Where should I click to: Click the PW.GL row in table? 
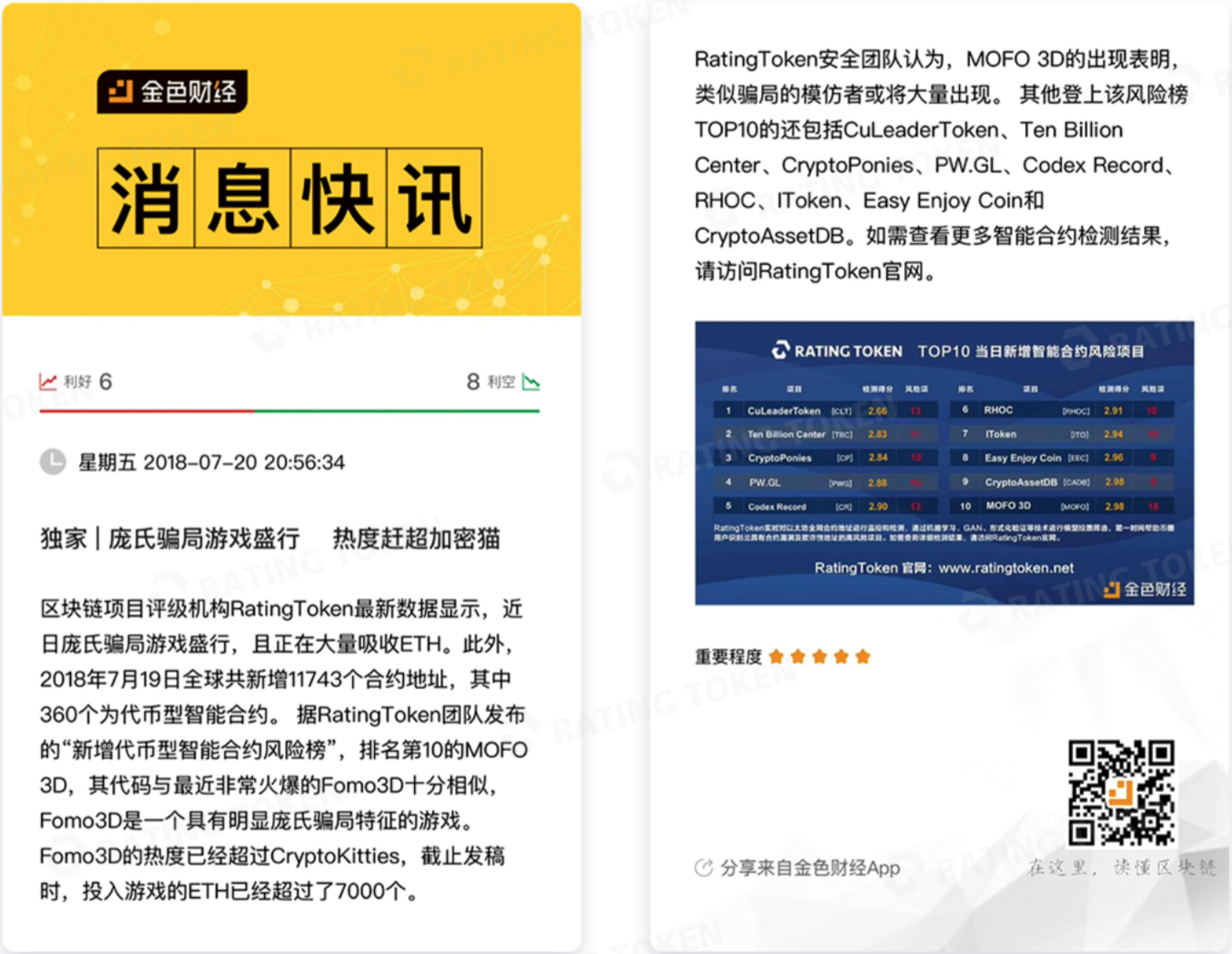825,482
